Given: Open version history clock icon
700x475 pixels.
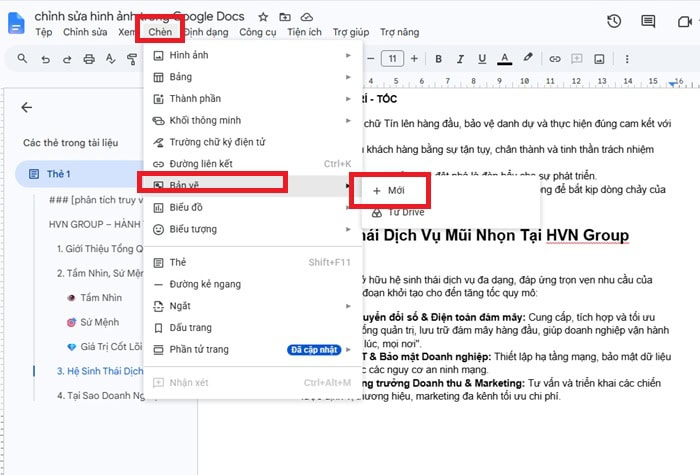Looking at the screenshot, I should pos(614,21).
